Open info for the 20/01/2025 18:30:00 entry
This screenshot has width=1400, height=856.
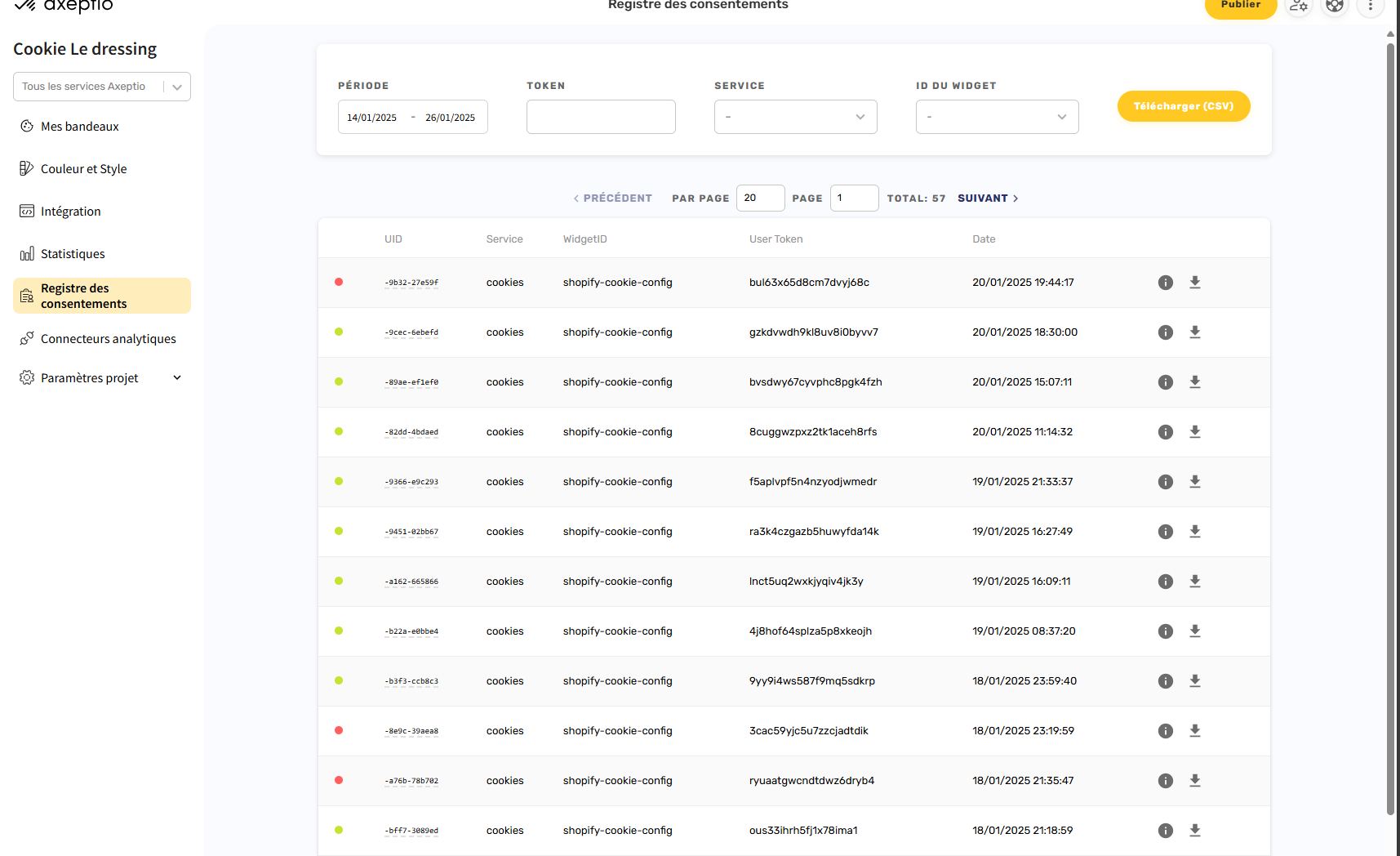[x=1166, y=332]
